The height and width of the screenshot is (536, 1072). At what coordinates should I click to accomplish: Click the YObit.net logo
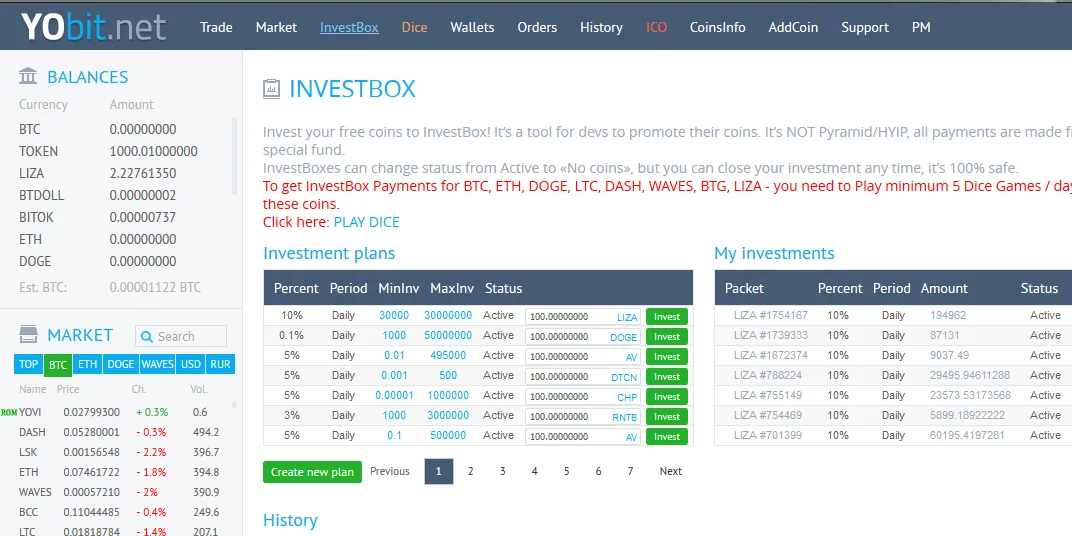tap(93, 27)
